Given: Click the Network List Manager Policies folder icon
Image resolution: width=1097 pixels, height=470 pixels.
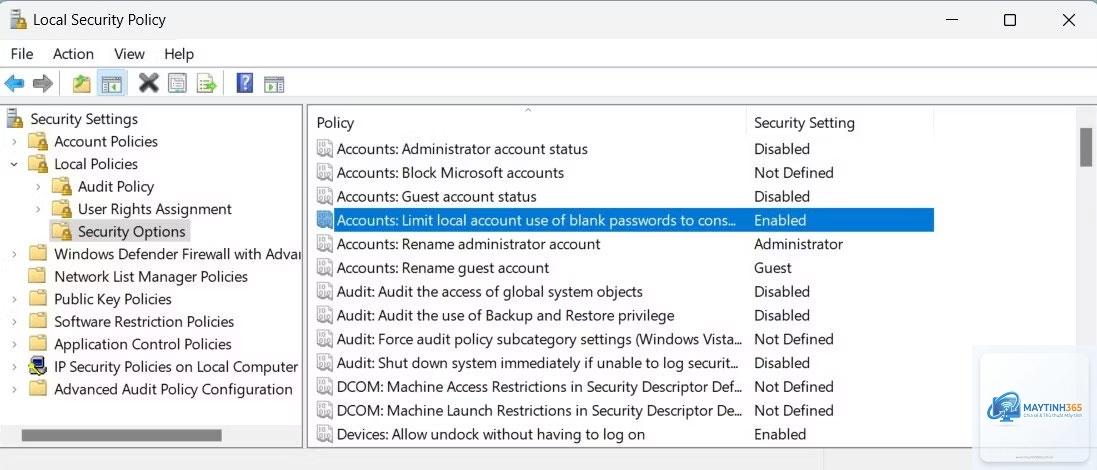Looking at the screenshot, I should pos(38,276).
